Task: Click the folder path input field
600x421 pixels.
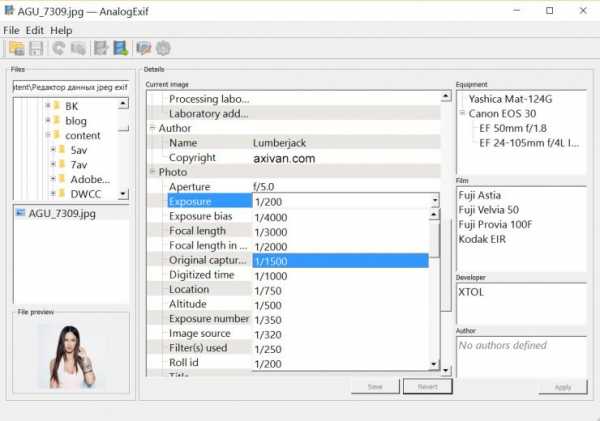Action: pyautogui.click(x=71, y=87)
